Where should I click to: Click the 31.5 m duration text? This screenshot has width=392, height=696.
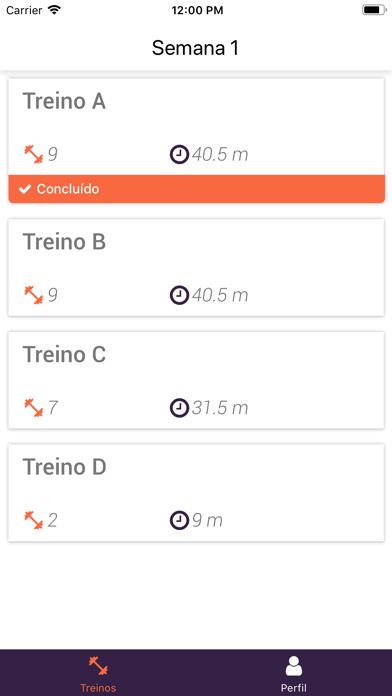click(220, 408)
